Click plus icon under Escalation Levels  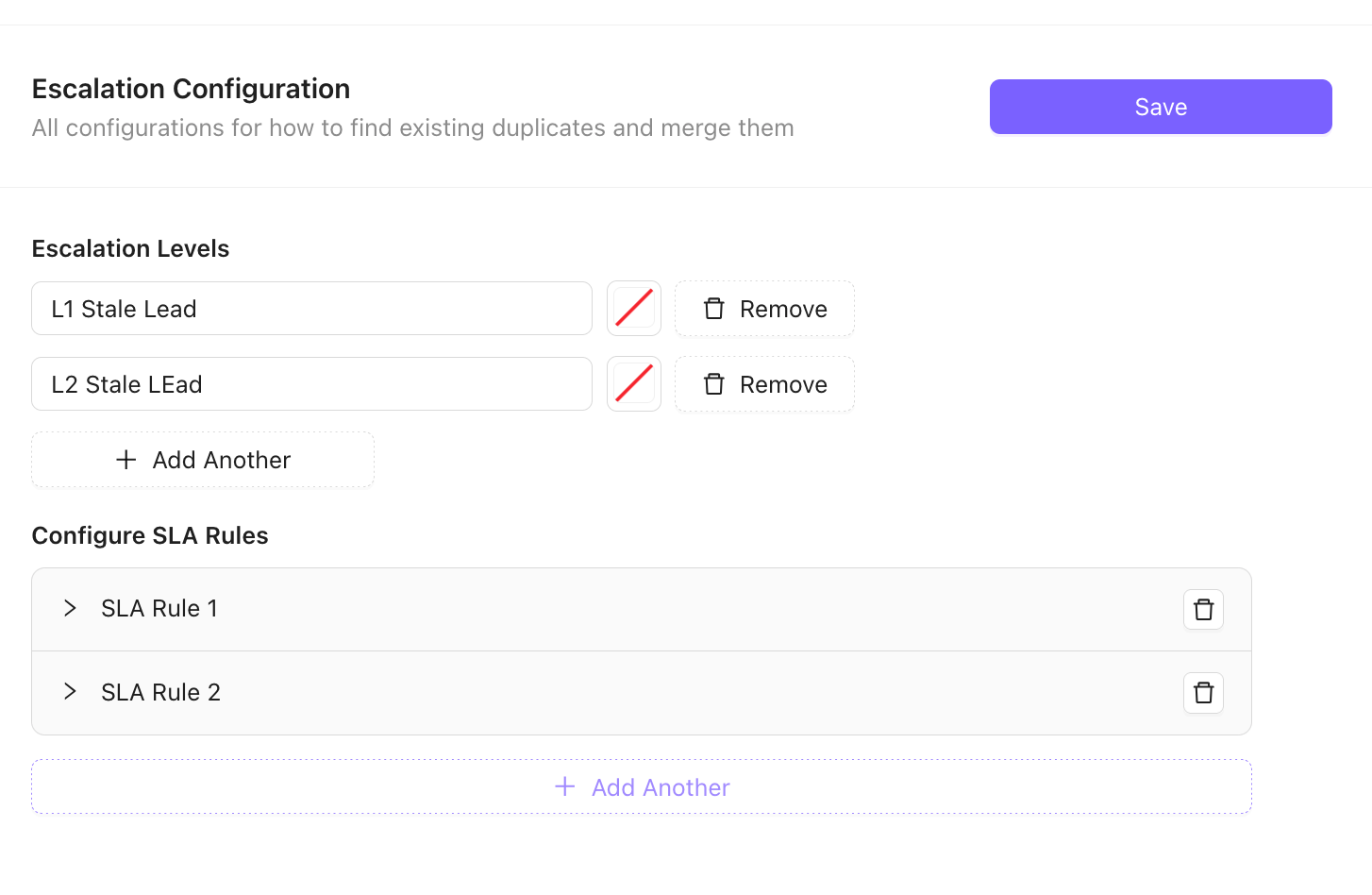126,460
